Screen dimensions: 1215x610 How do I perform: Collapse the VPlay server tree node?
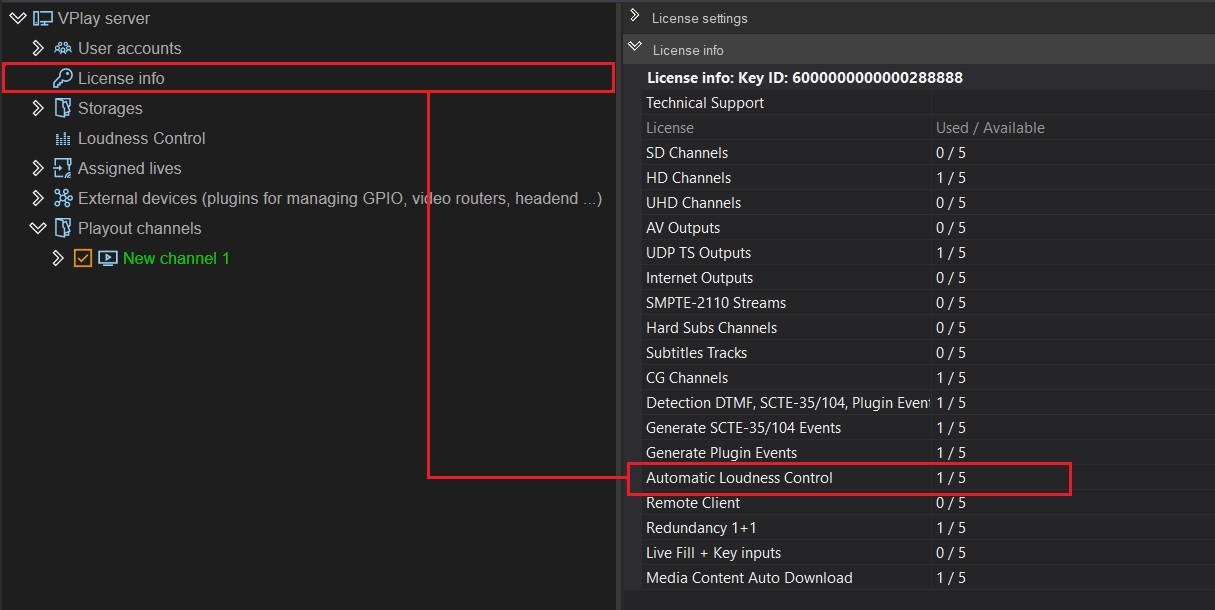coord(17,18)
